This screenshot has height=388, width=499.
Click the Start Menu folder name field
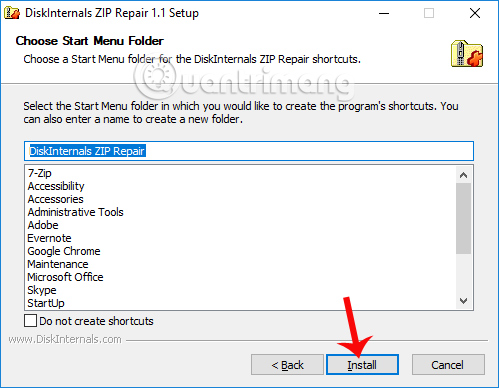(x=249, y=151)
